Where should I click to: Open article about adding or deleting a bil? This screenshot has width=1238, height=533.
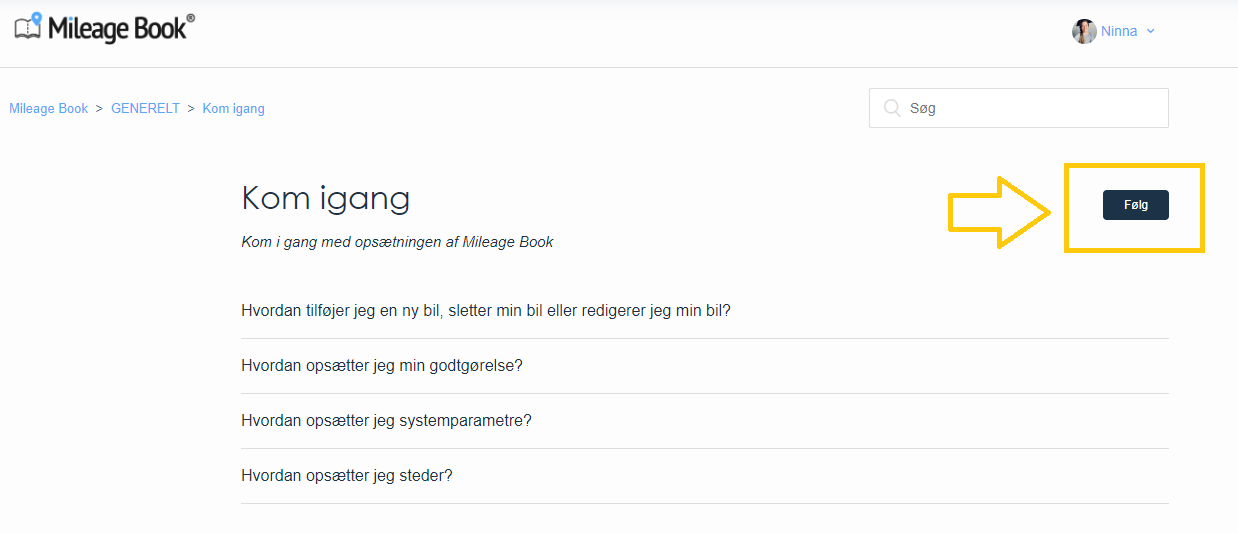point(486,310)
